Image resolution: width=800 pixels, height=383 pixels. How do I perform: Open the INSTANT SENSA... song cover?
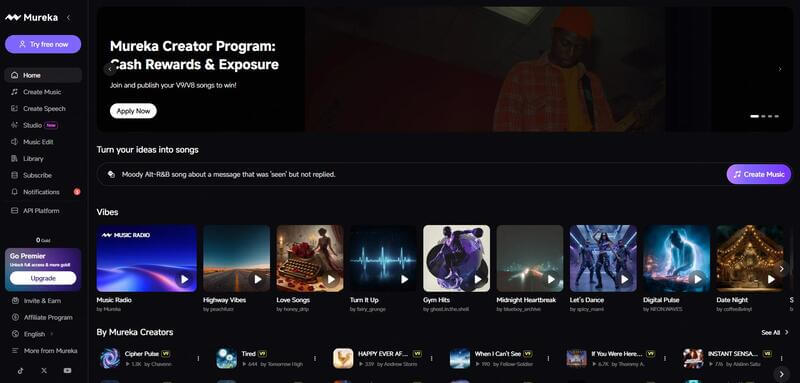click(x=693, y=359)
